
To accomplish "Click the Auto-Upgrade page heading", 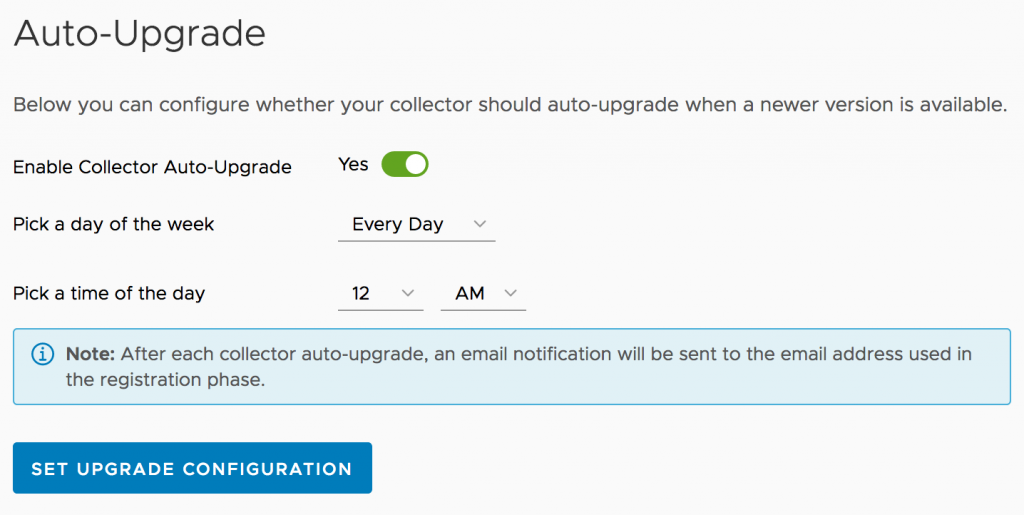I will click(139, 34).
